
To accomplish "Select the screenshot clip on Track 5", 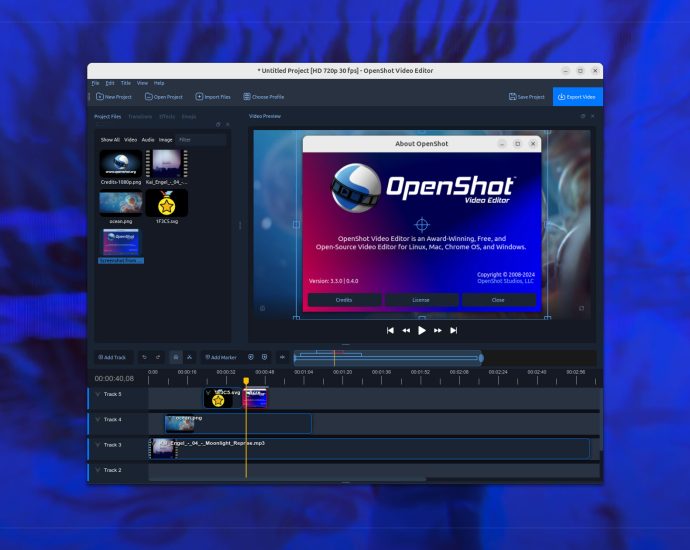I will (255, 398).
